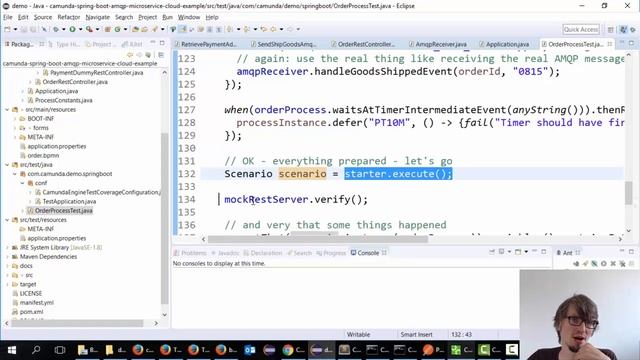The width and height of the screenshot is (640, 360).
Task: Close the OrderProcessTest.java editor tab
Action: tap(610, 44)
